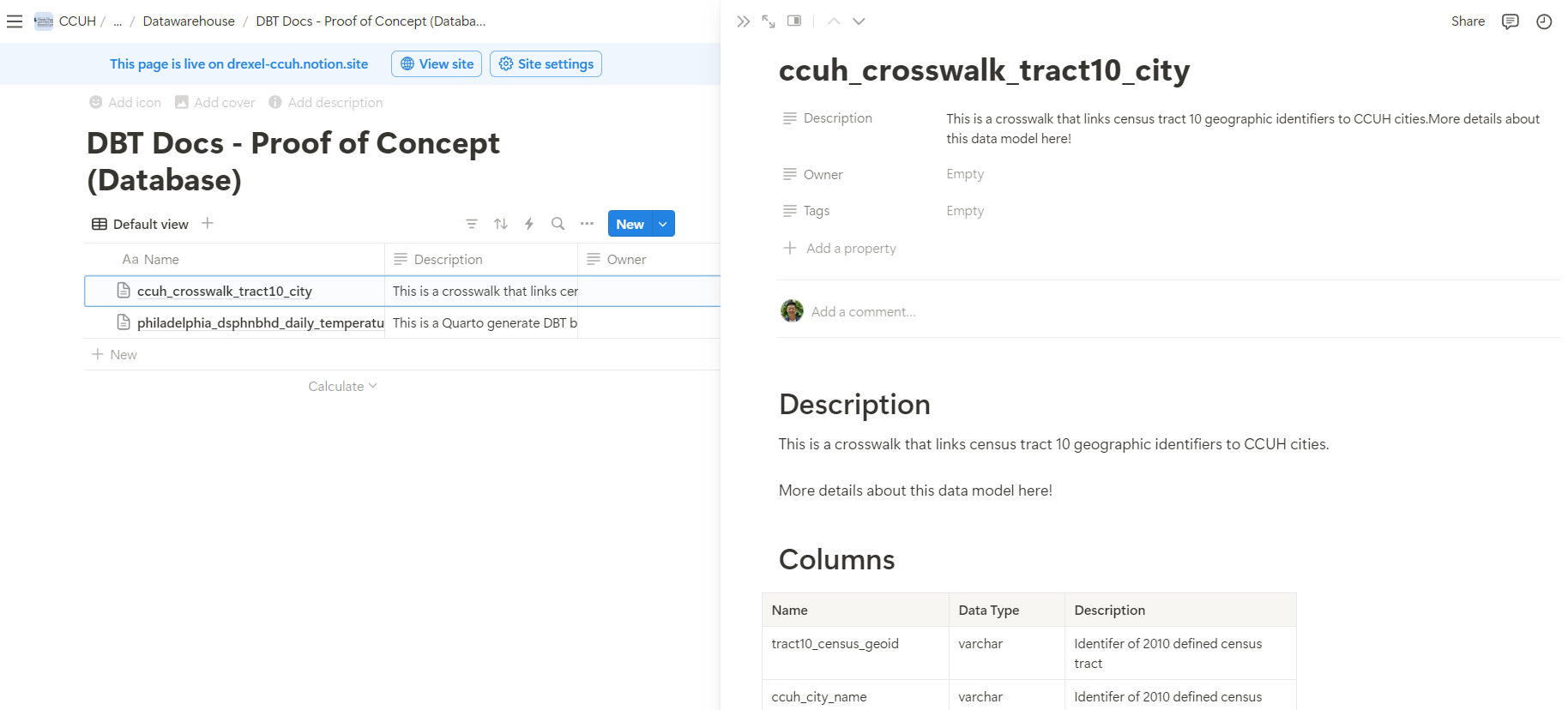
Task: Open database more options ellipsis
Action: point(587,224)
